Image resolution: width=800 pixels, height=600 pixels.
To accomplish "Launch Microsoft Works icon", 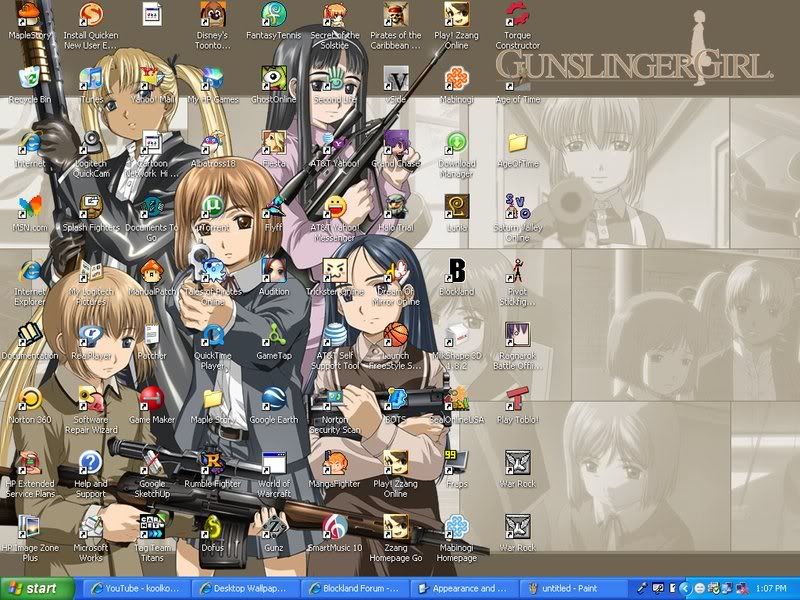I will (91, 527).
